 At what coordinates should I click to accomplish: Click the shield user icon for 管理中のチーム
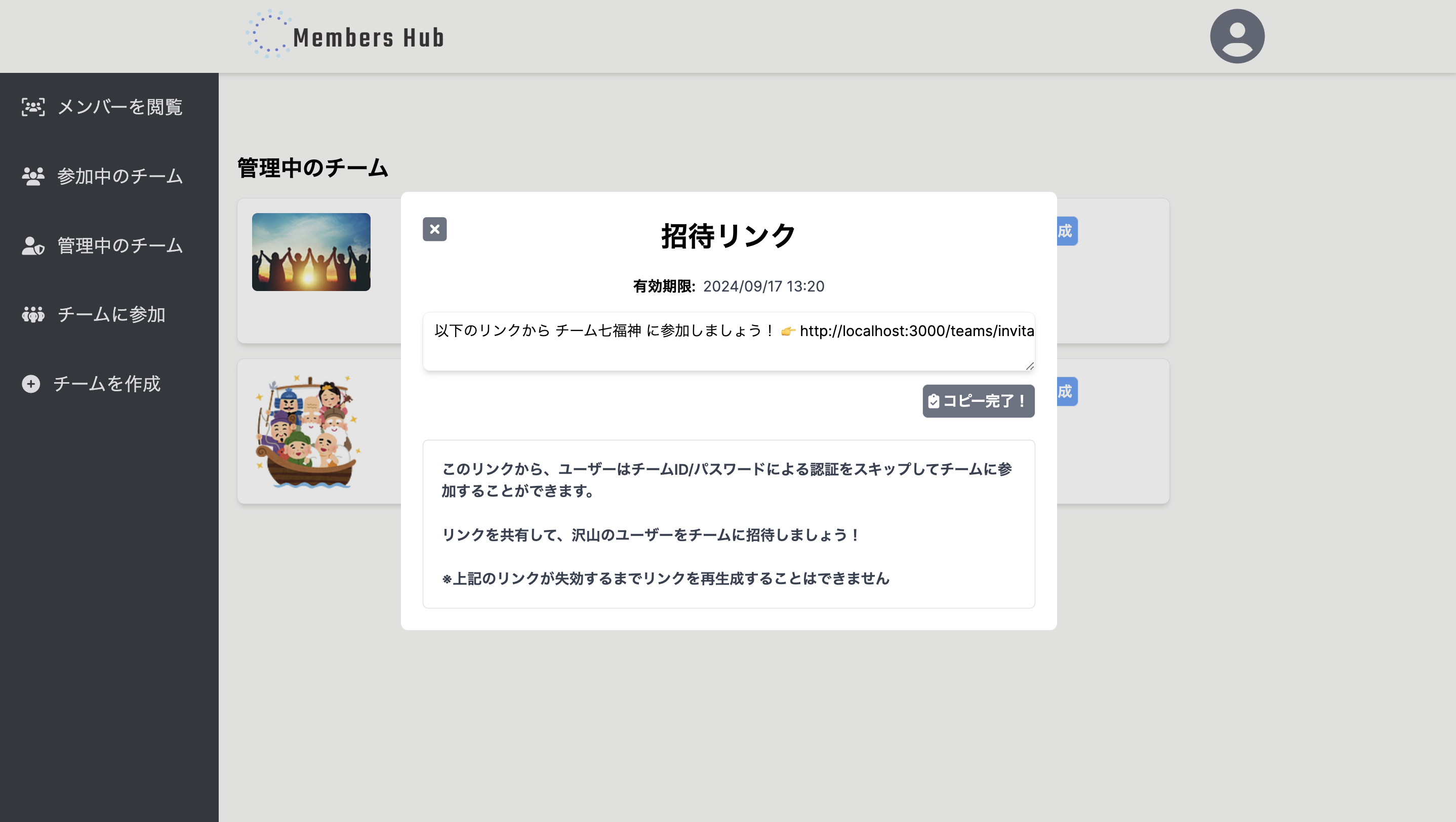coord(33,245)
